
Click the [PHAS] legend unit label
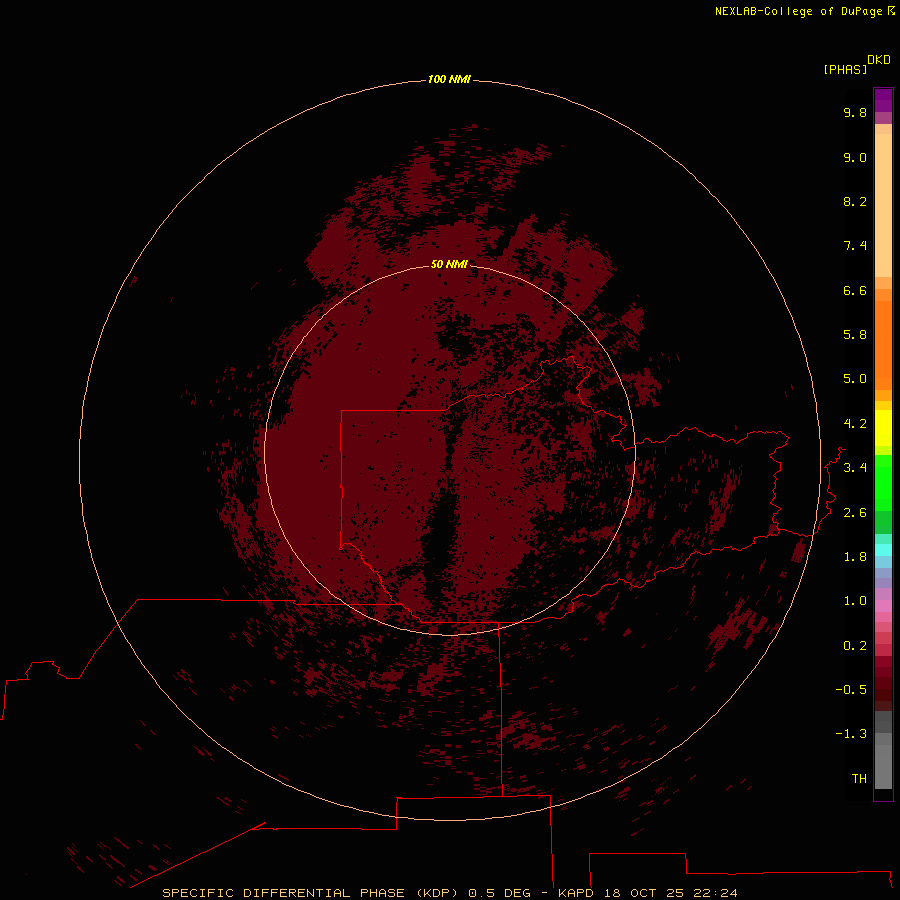pos(845,69)
